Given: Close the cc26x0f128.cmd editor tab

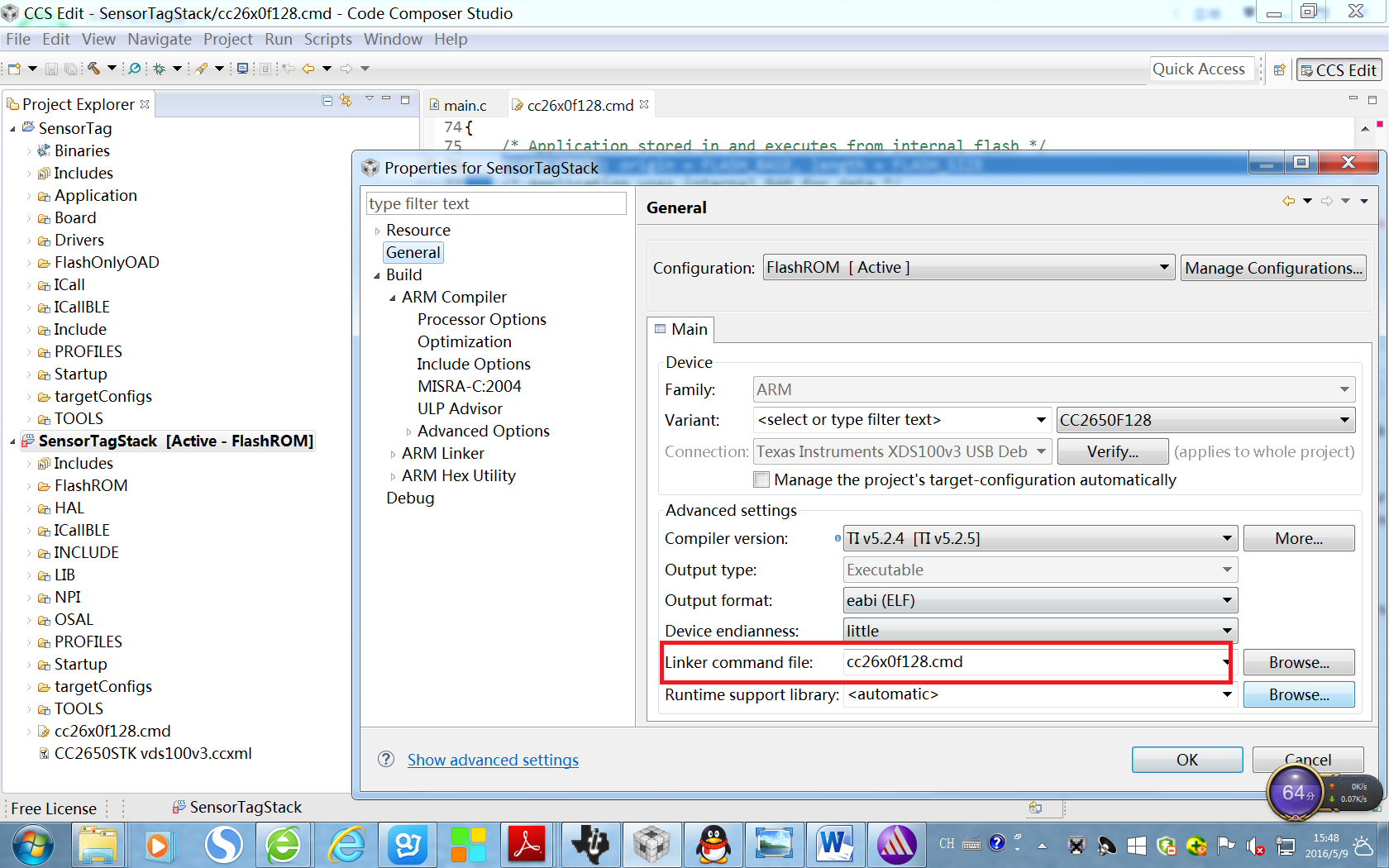Looking at the screenshot, I should (x=644, y=104).
